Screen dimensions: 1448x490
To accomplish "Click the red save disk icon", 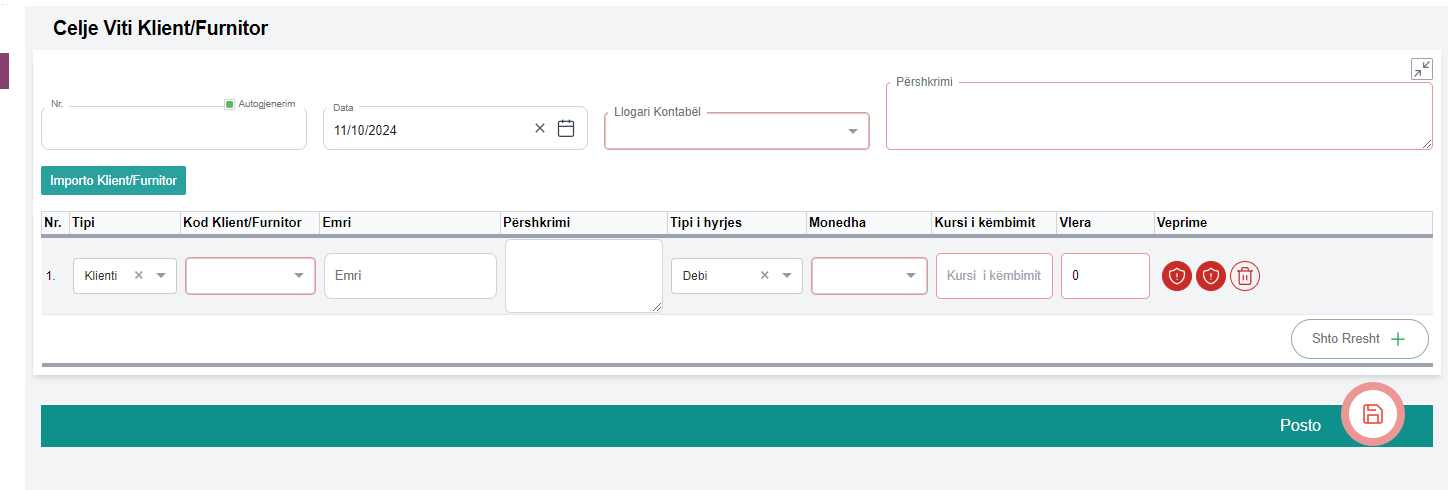I will point(1373,414).
